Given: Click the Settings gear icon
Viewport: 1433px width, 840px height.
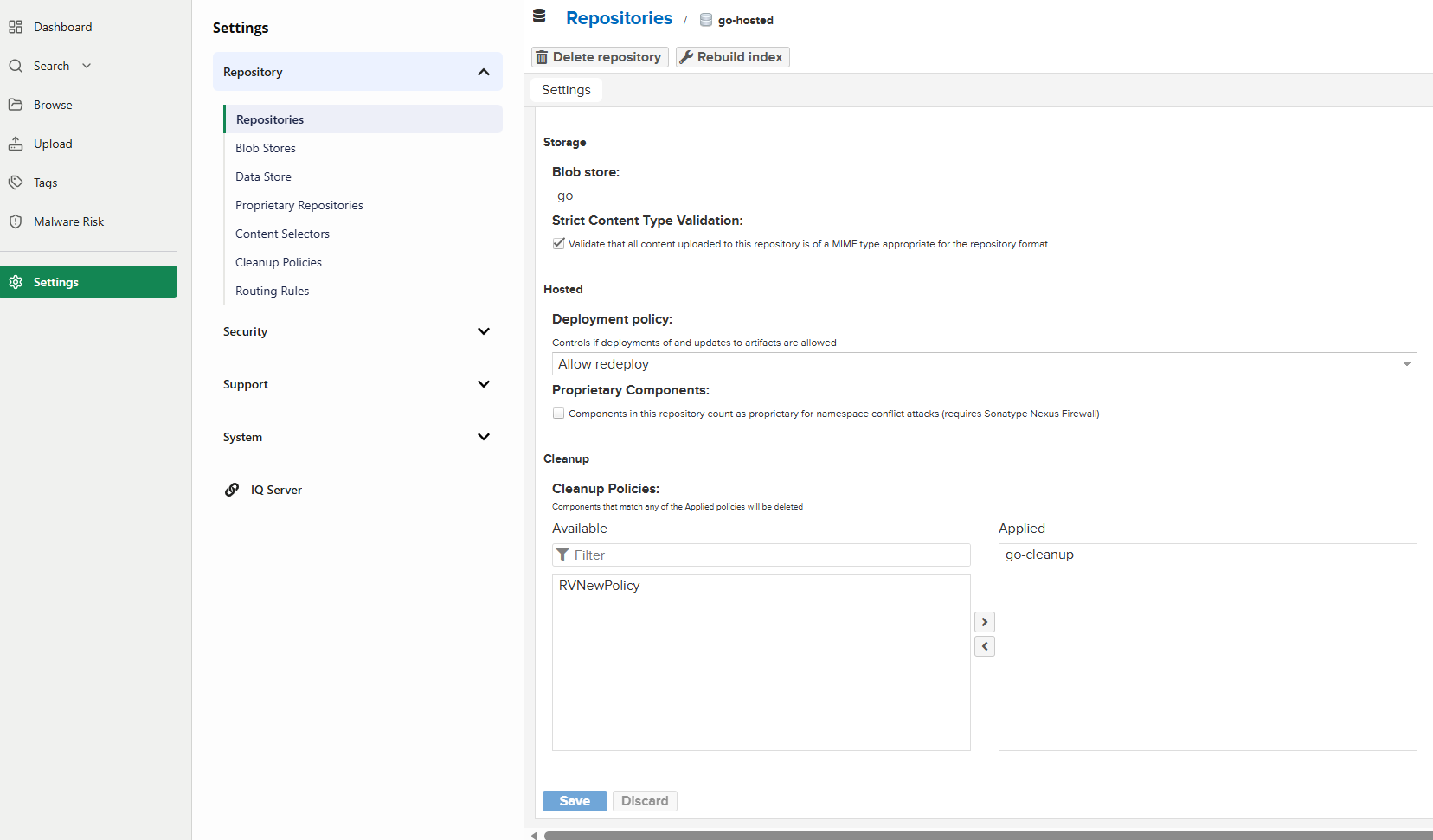Looking at the screenshot, I should click(16, 282).
